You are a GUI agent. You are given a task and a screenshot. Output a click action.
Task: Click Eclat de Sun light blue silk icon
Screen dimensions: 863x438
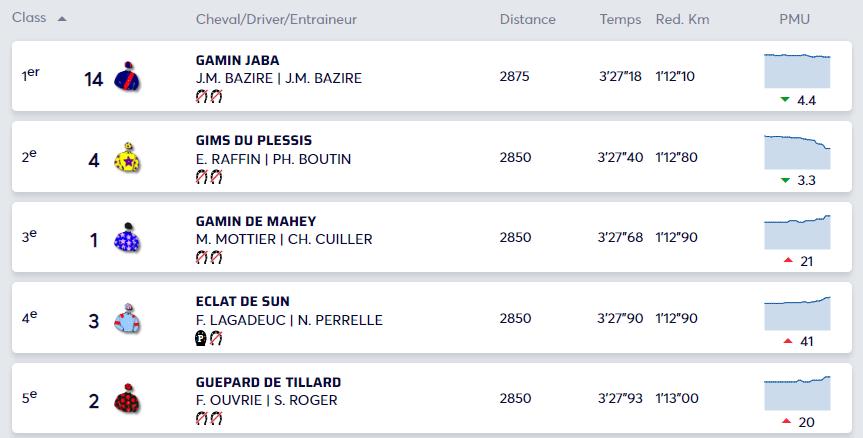(x=127, y=319)
